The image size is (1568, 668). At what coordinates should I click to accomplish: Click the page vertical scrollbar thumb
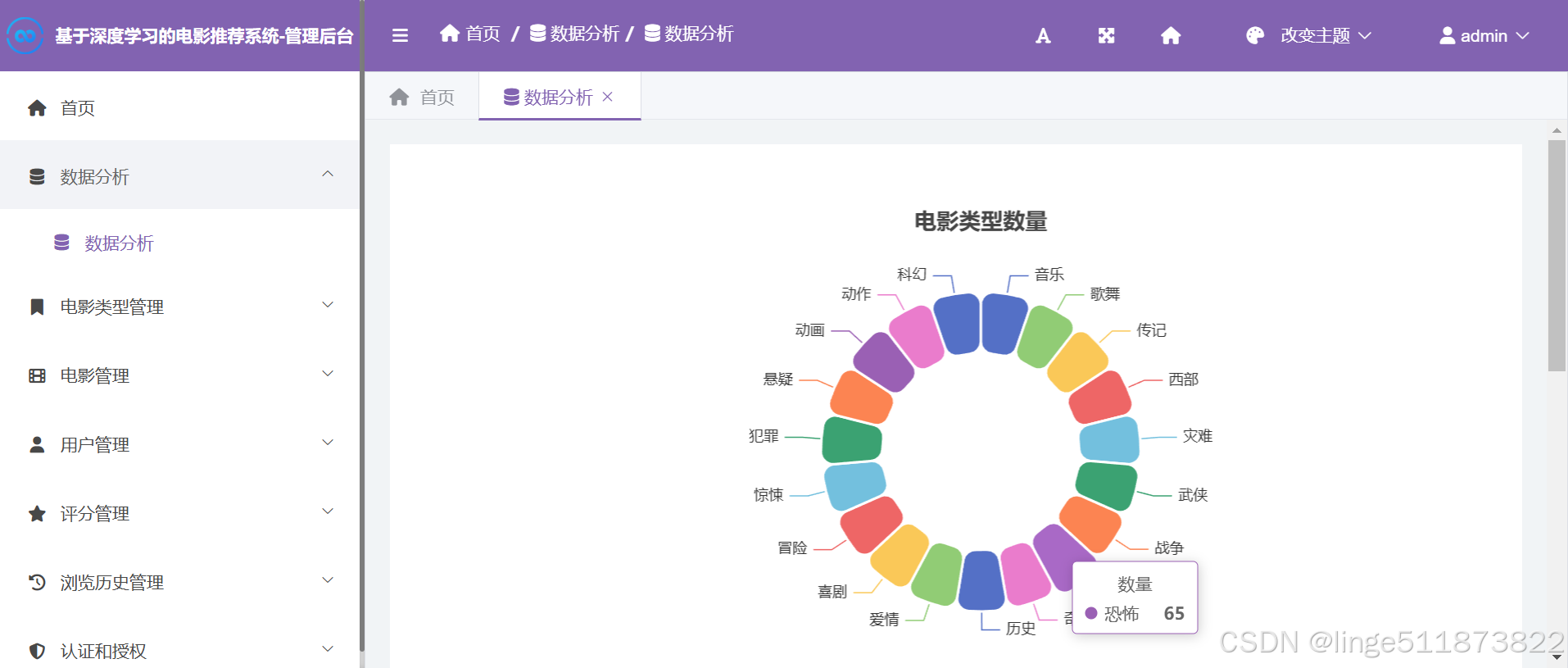(1557, 256)
